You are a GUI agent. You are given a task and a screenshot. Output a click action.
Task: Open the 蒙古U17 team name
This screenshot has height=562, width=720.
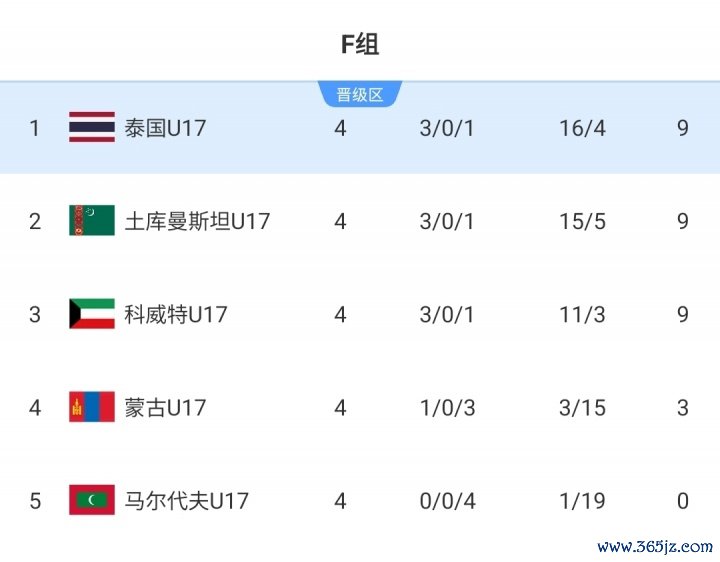[x=165, y=407]
